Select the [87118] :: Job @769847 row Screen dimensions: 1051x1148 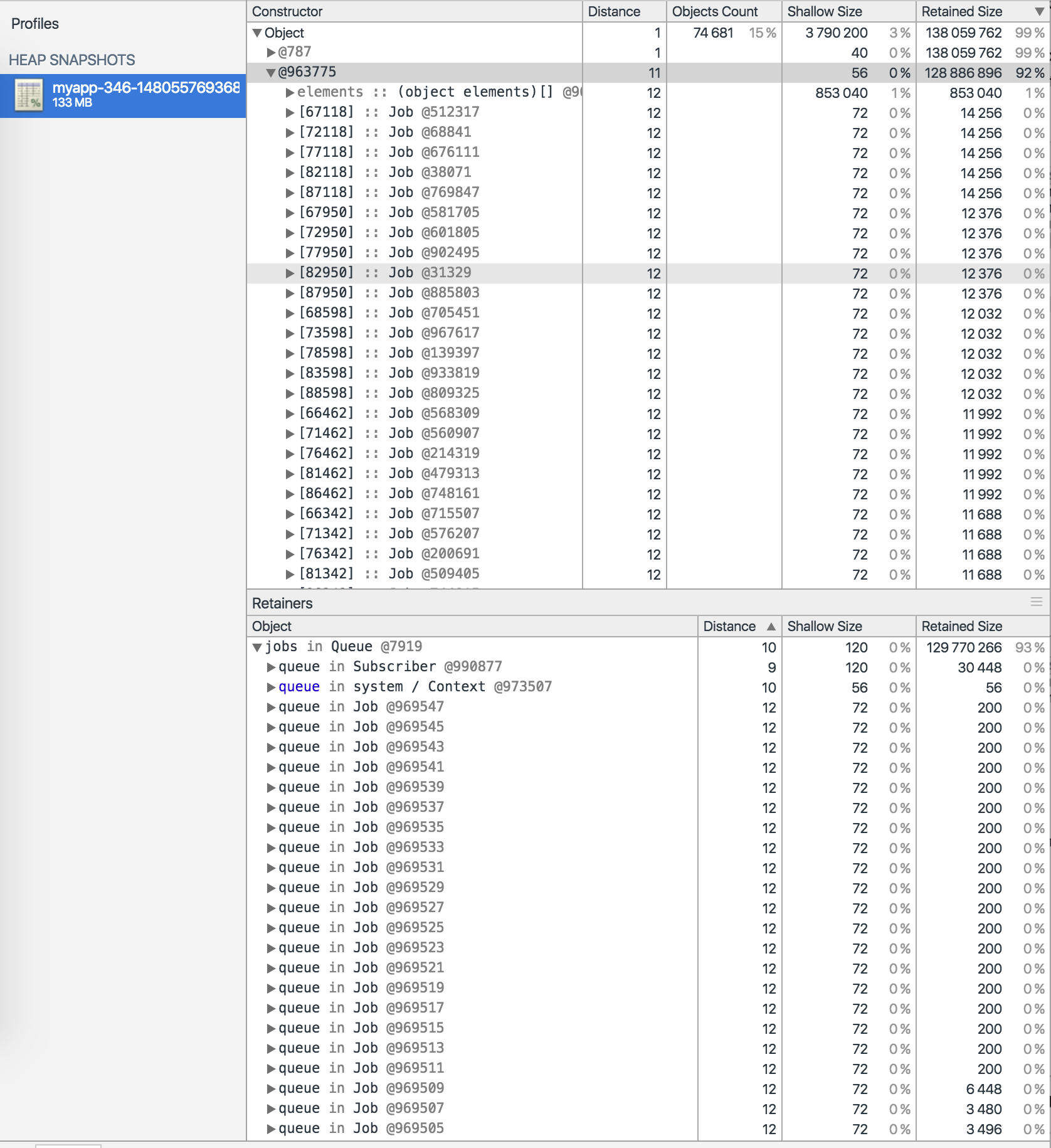[648, 193]
